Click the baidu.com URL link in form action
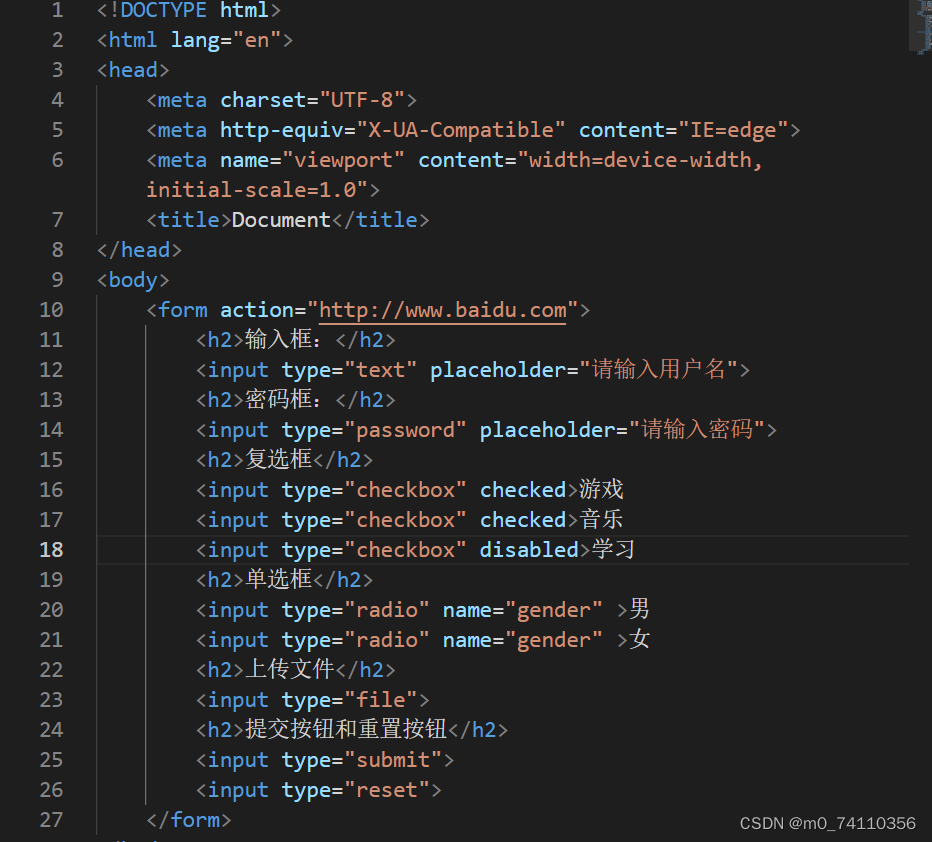Screen dimensions: 932x842 [x=443, y=310]
